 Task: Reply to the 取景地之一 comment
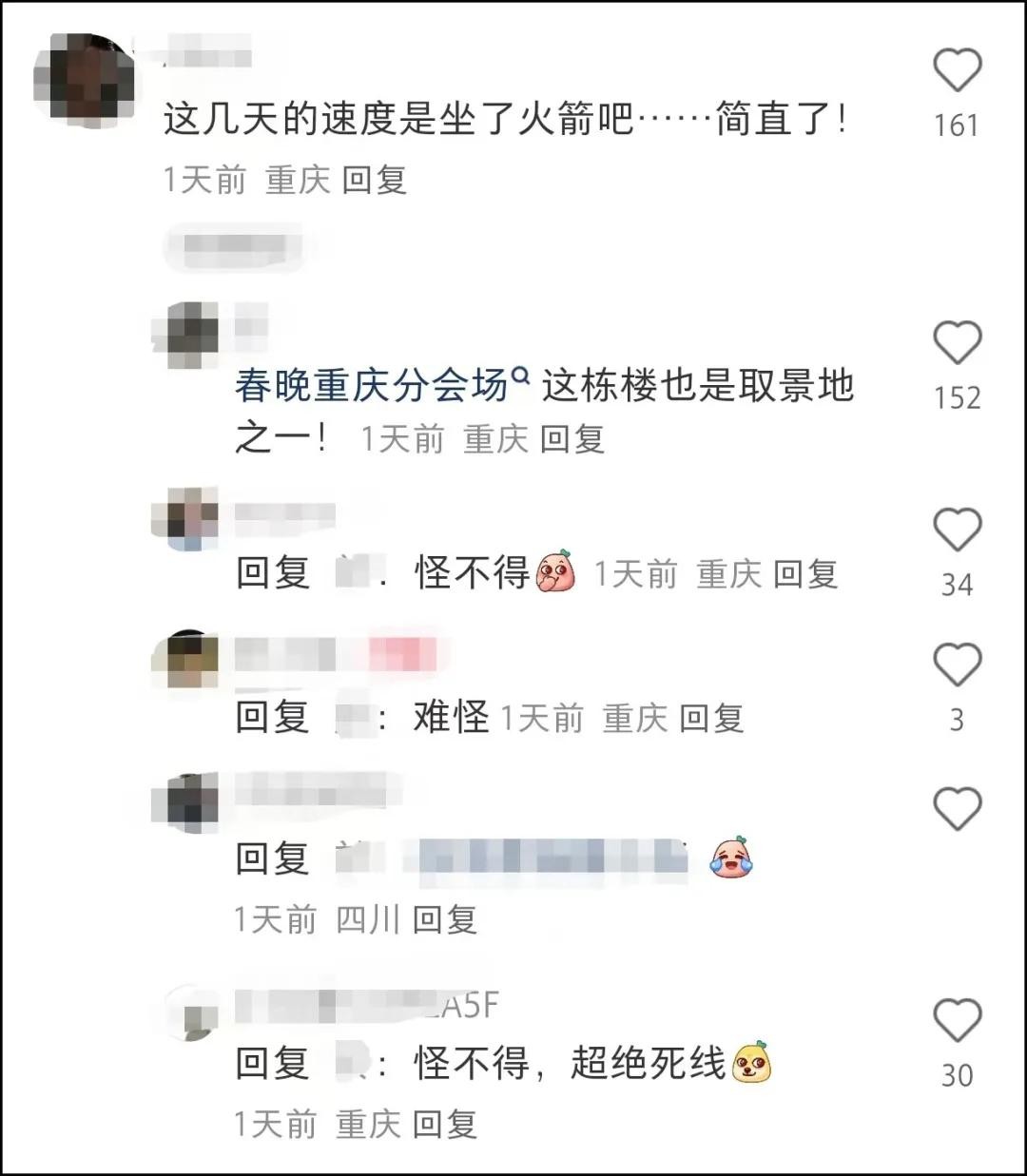pyautogui.click(x=572, y=438)
